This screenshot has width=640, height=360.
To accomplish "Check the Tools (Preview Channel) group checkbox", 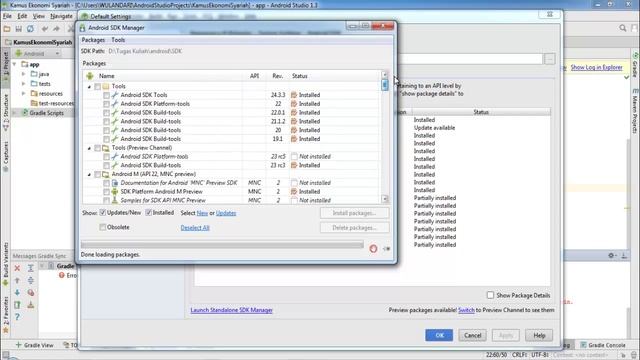I will [98, 148].
